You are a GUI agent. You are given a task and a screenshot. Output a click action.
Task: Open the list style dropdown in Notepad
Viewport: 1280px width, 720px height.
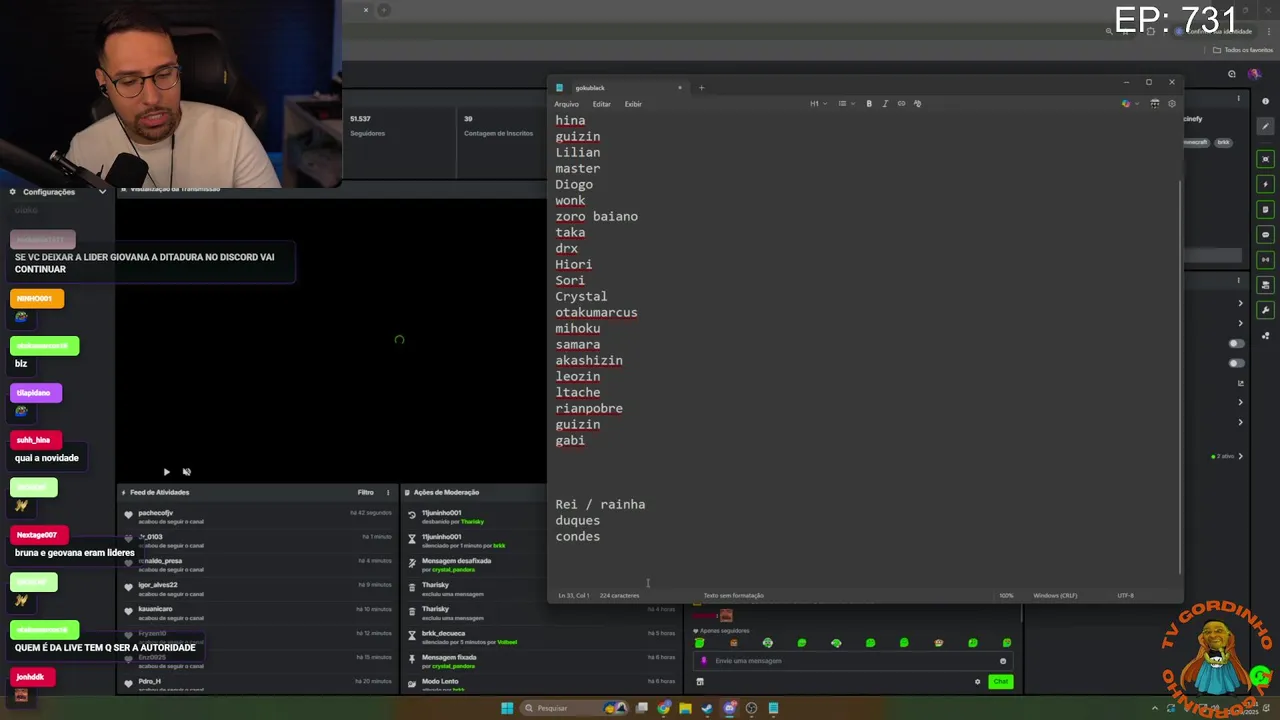pos(845,104)
